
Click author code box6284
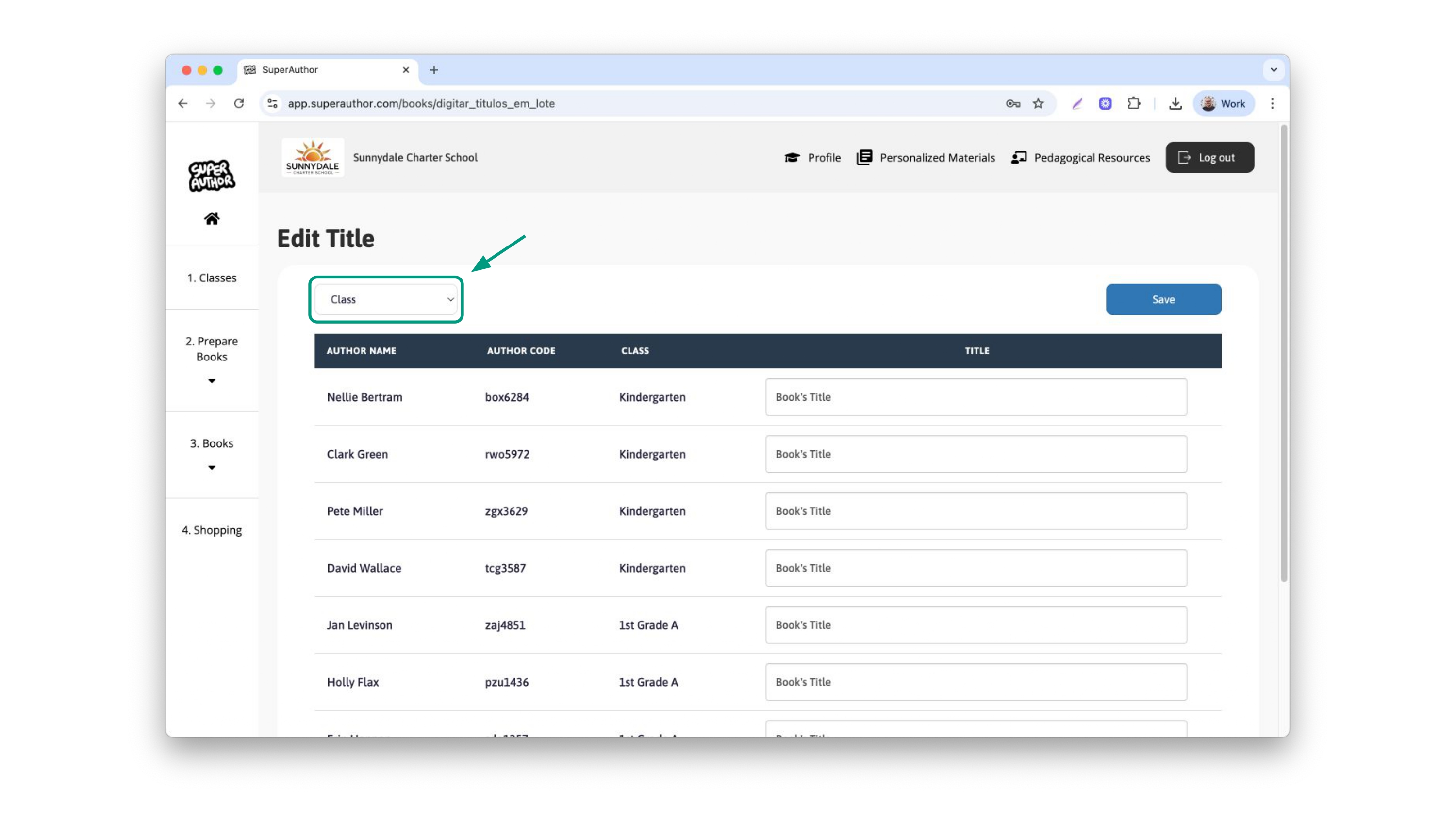click(506, 397)
